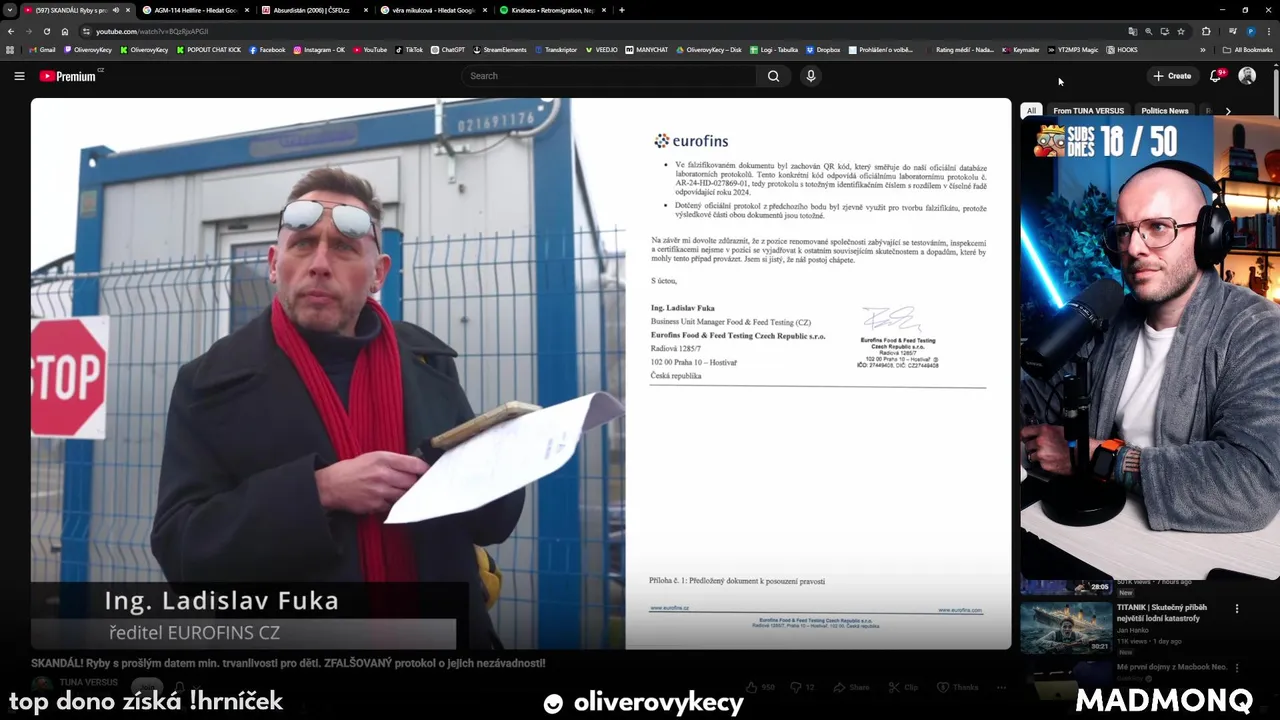Viewport: 1280px width, 720px height.
Task: Switch to věra mikulcová Google tab
Action: click(x=434, y=10)
